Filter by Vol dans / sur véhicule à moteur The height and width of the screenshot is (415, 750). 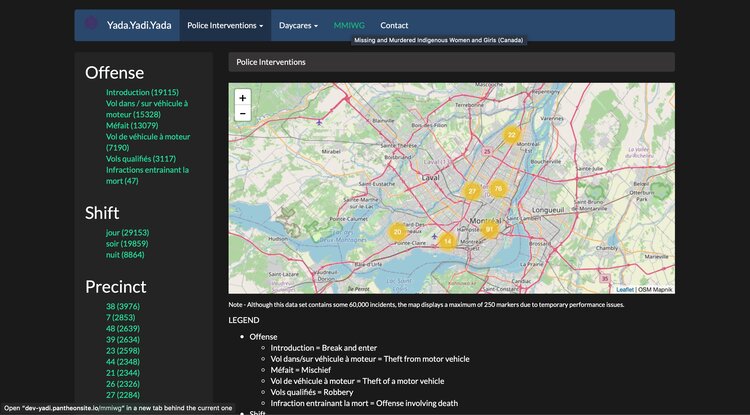tap(147, 109)
